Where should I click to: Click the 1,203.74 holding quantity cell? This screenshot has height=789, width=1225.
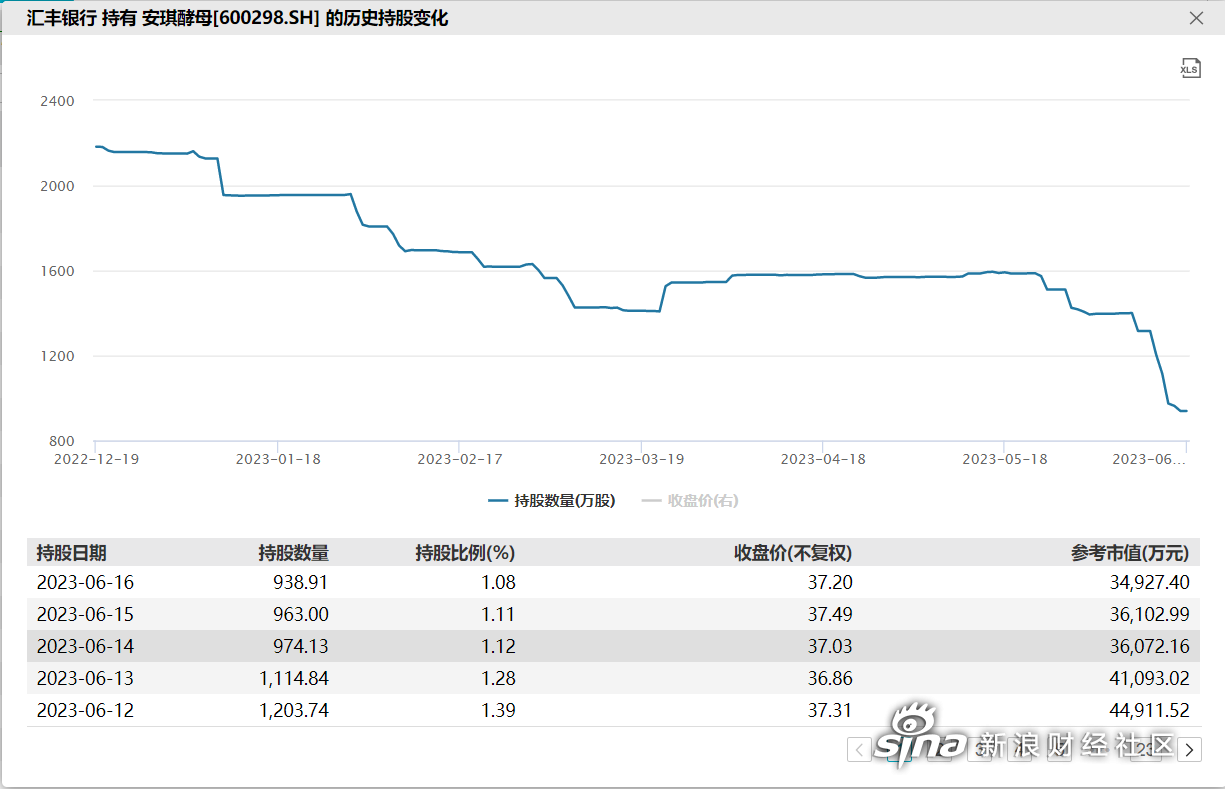point(293,710)
